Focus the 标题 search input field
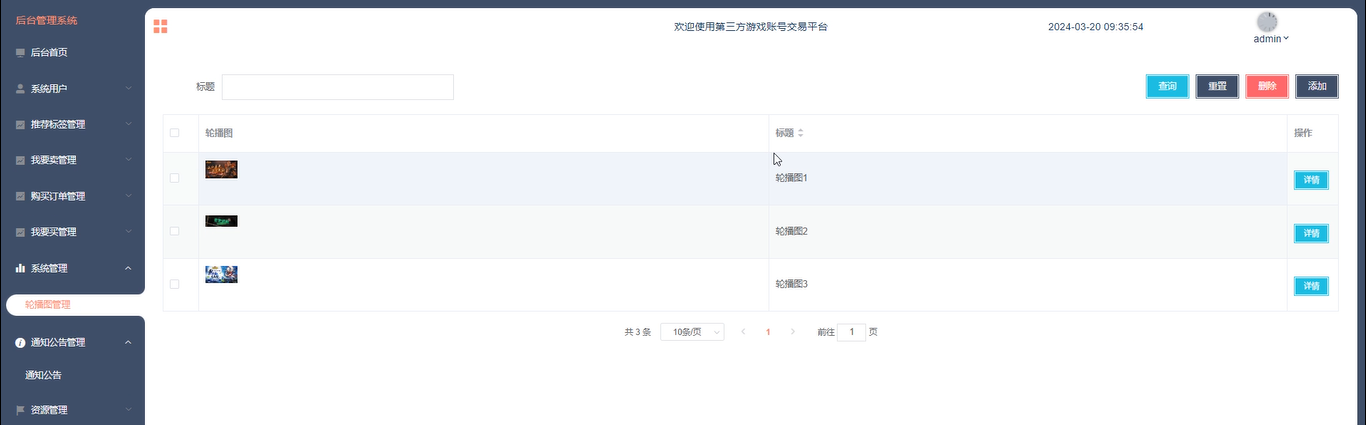This screenshot has height=425, width=1366. (338, 87)
